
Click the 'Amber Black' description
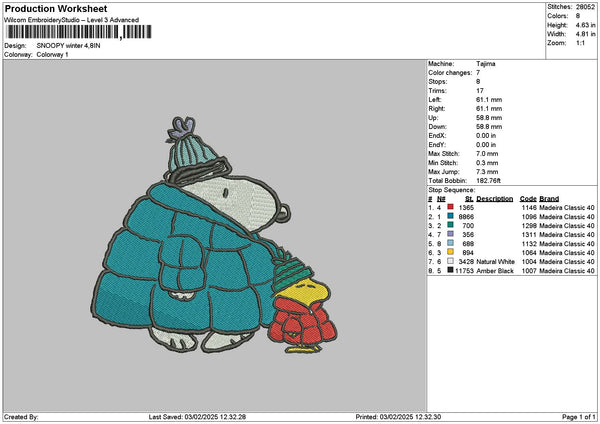click(495, 271)
